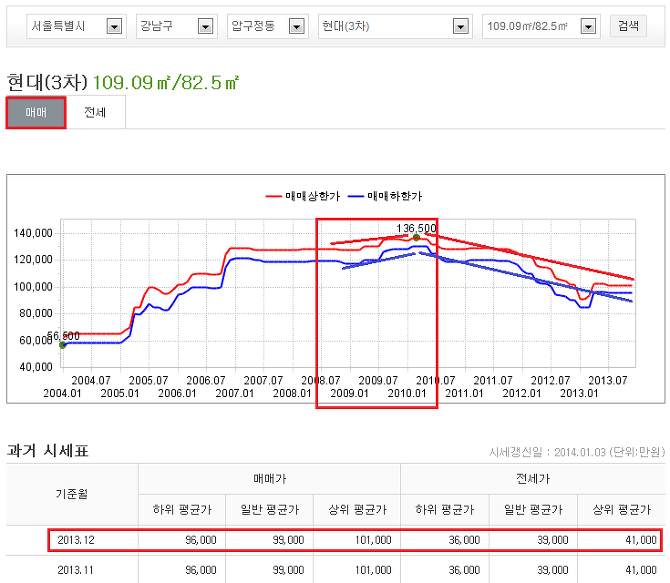Click the 2013.07 x-axis label

pos(608,380)
